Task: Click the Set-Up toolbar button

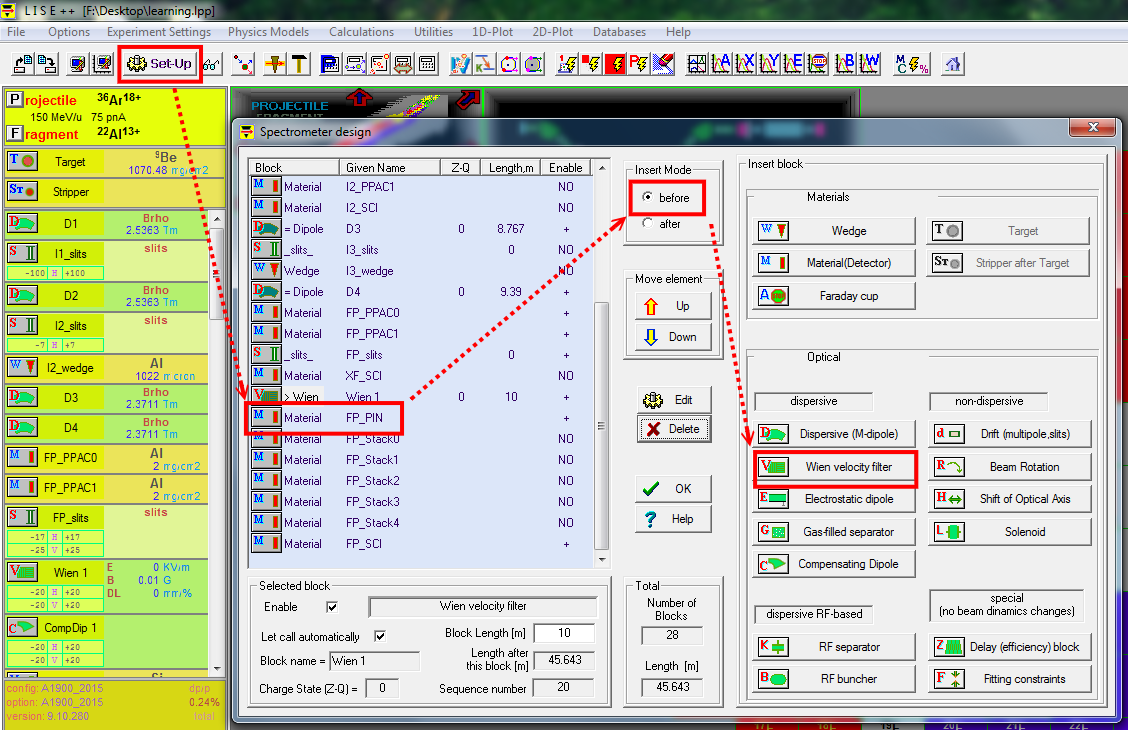Action: click(161, 64)
